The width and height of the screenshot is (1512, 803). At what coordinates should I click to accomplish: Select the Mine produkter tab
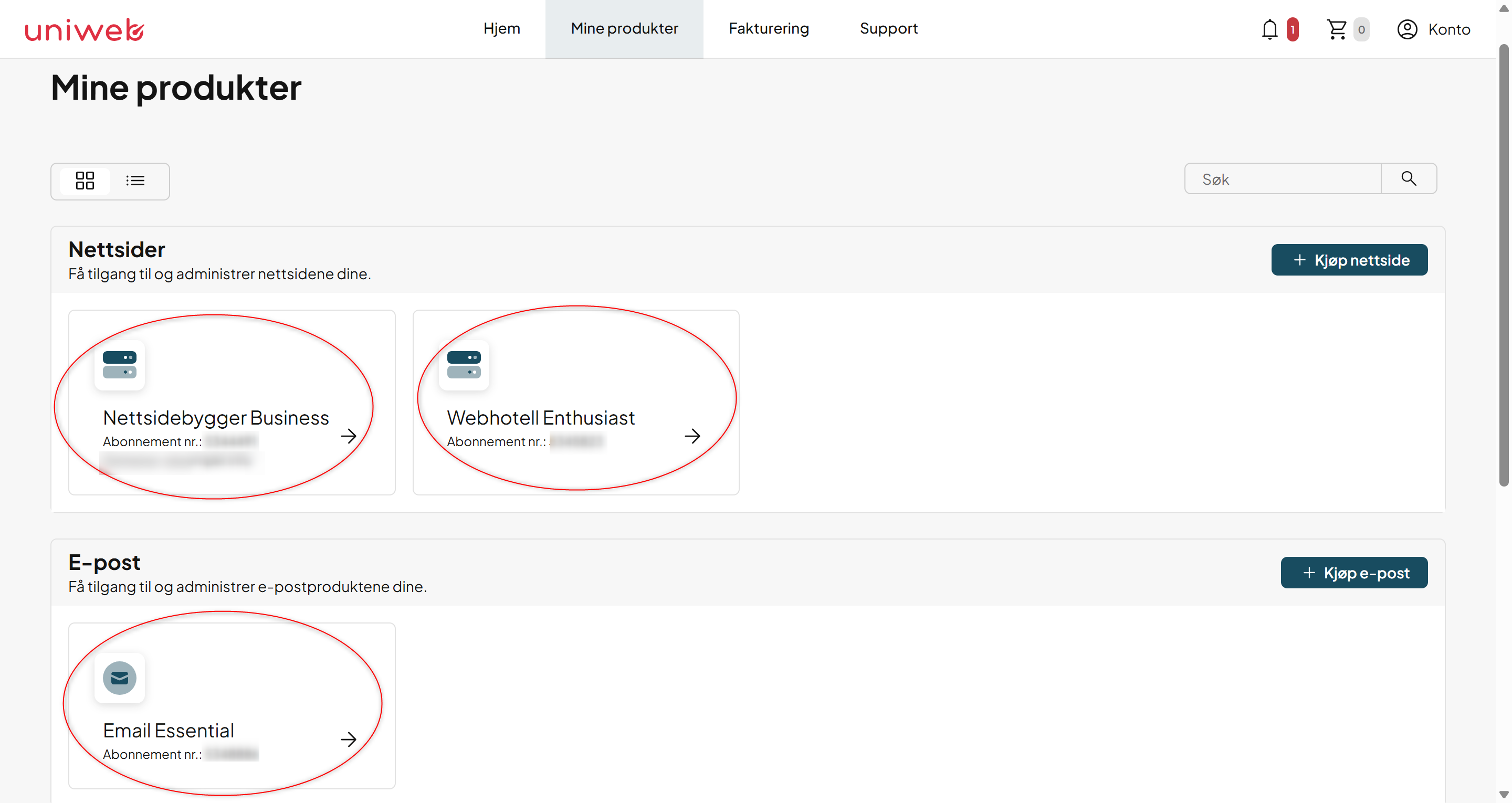click(625, 28)
